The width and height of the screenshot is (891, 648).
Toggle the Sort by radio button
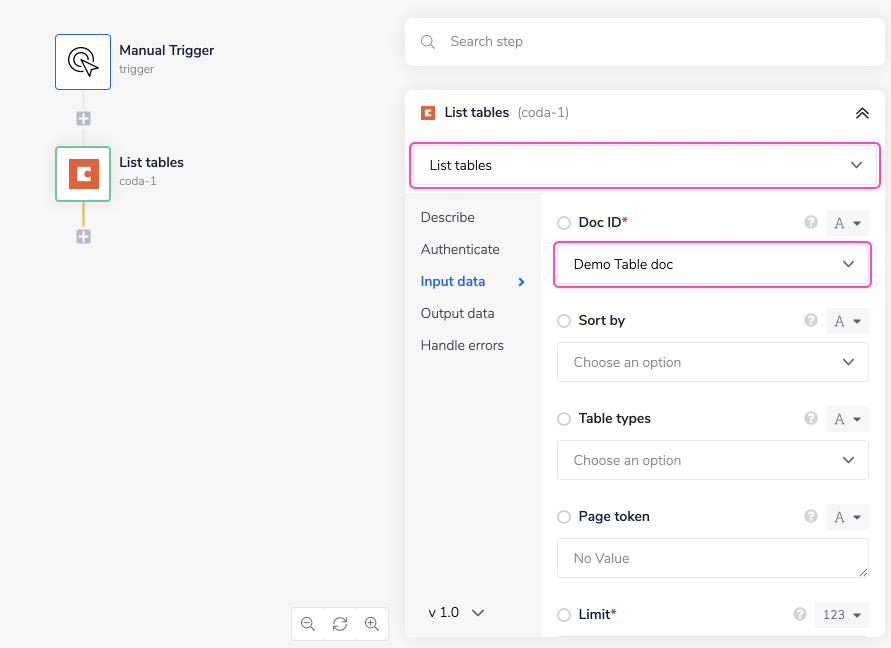point(564,321)
